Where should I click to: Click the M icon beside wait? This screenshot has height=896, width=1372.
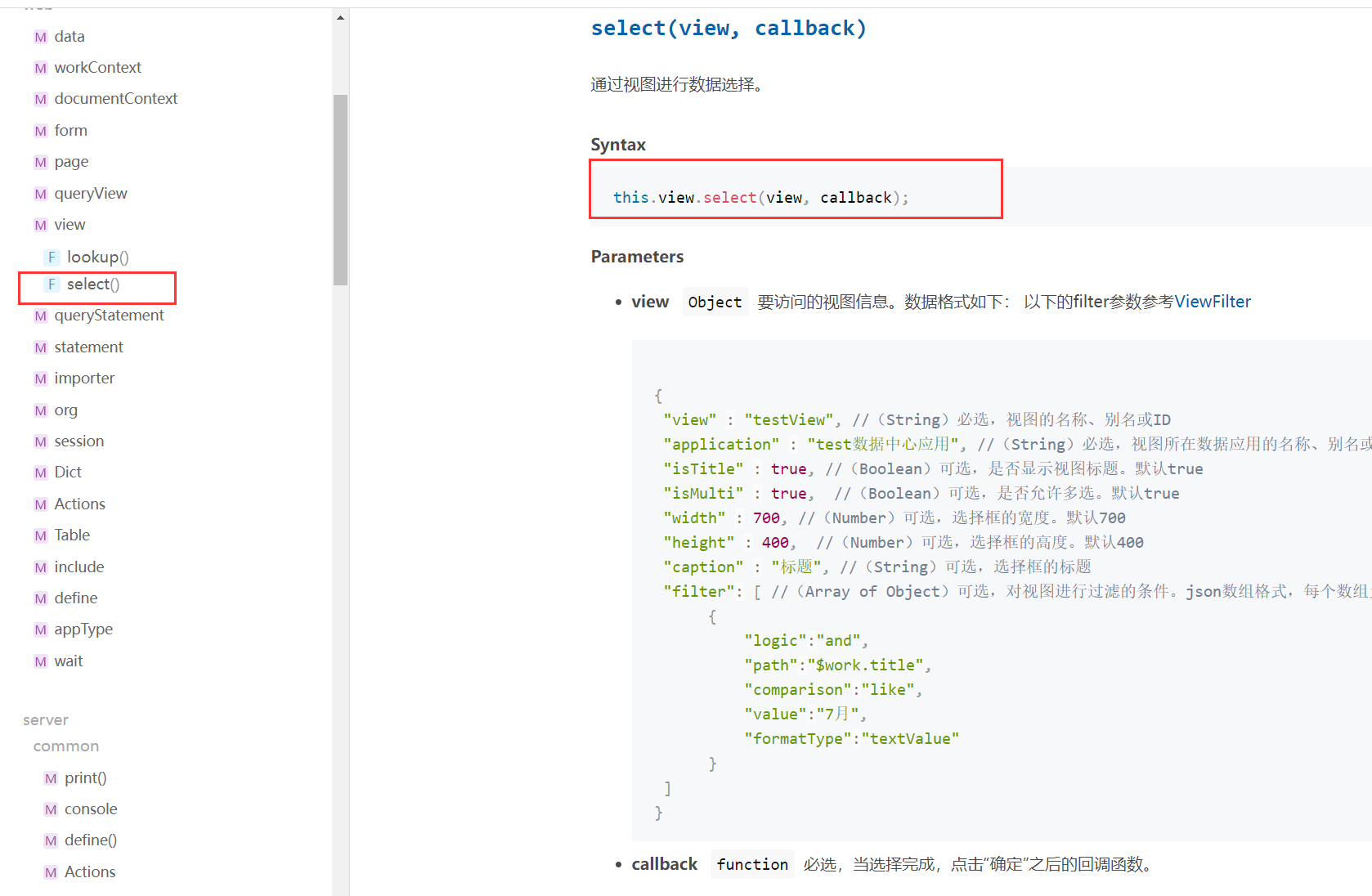point(40,661)
